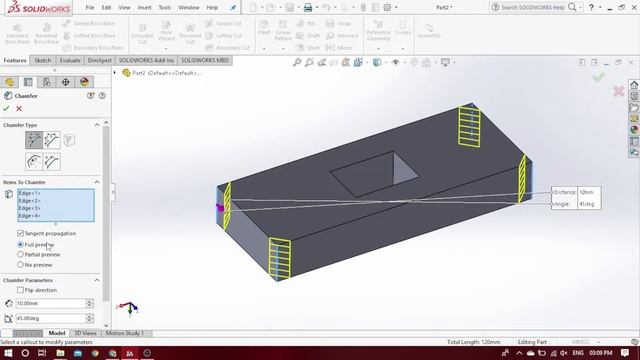Open FeatureManager design tree tab

point(9,82)
